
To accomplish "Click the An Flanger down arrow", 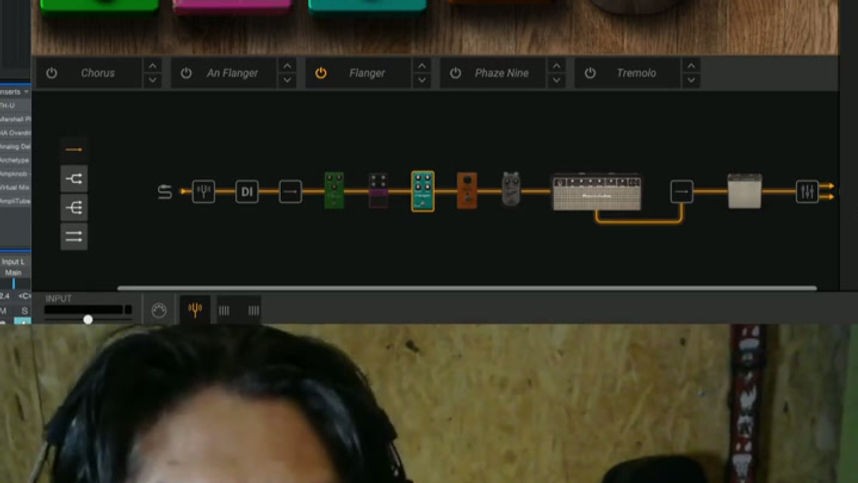I will [x=287, y=80].
